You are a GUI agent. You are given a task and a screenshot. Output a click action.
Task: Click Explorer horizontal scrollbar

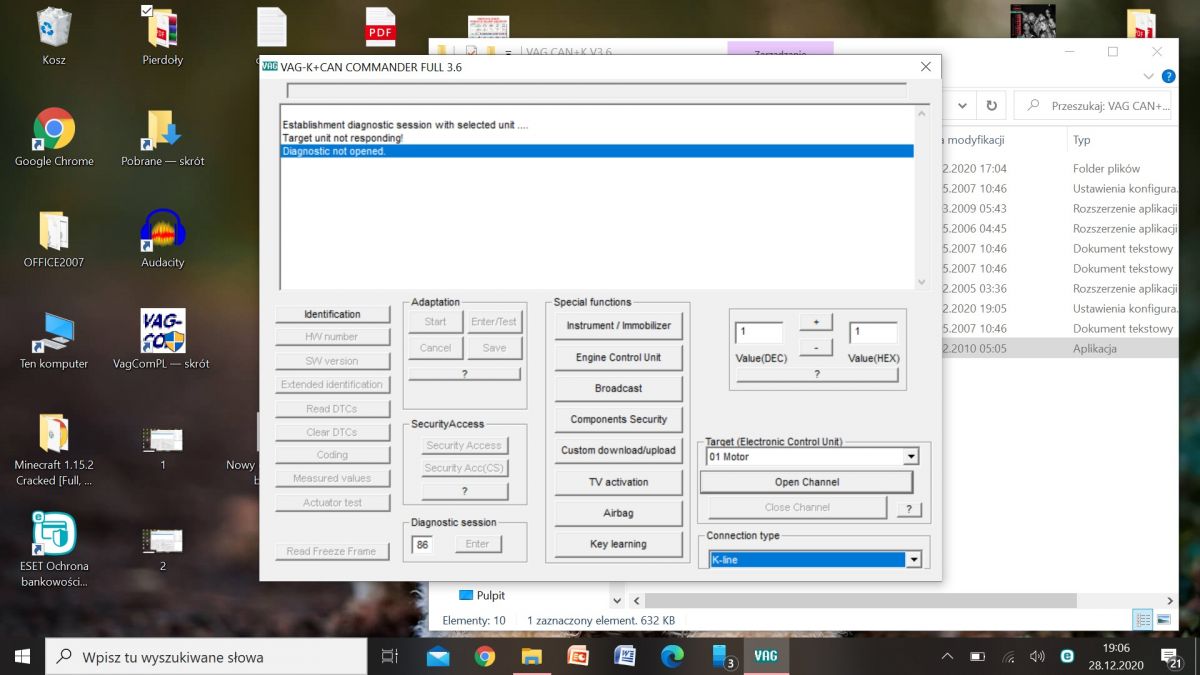(x=860, y=600)
